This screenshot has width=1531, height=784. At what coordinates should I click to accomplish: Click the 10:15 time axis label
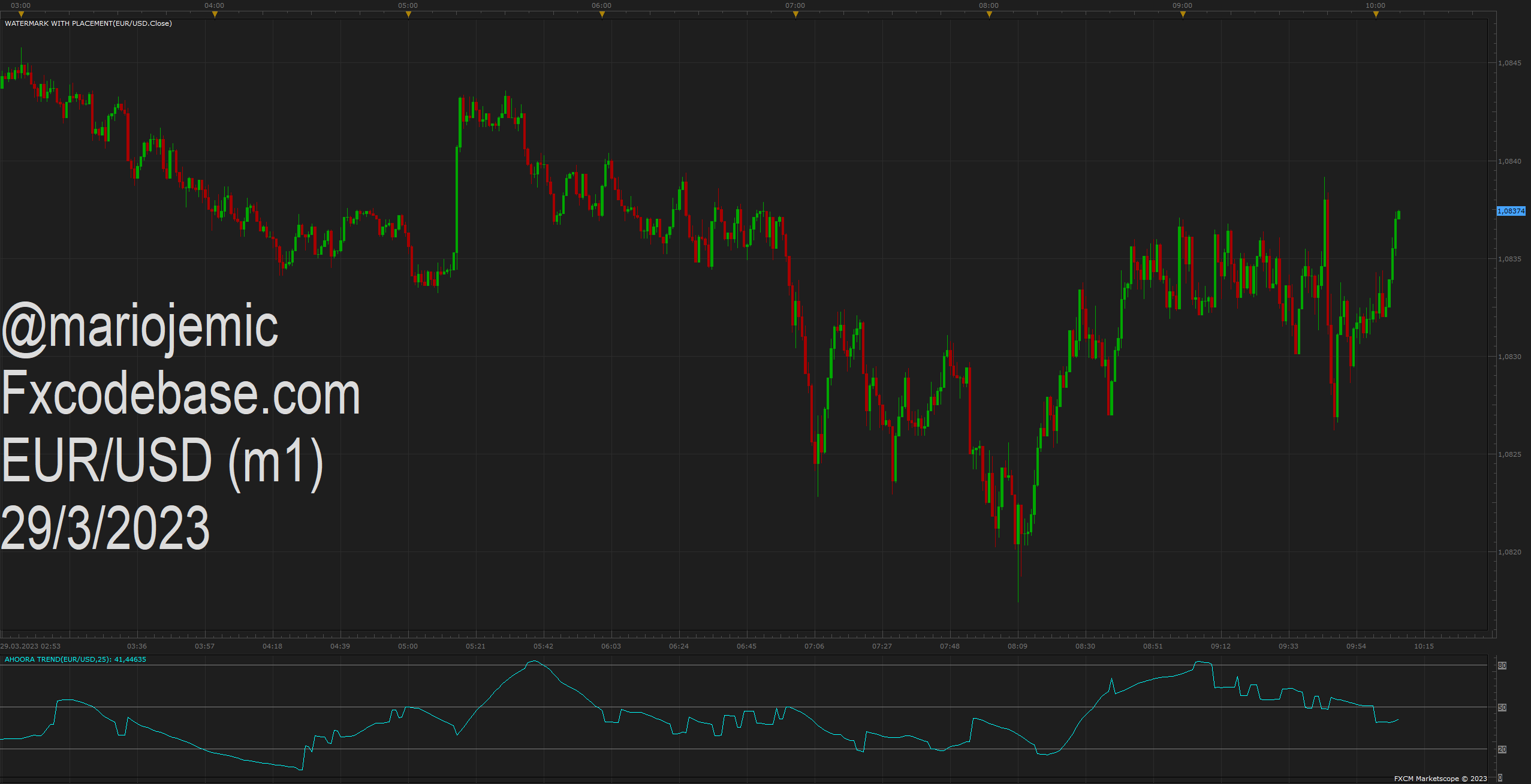[x=1424, y=646]
